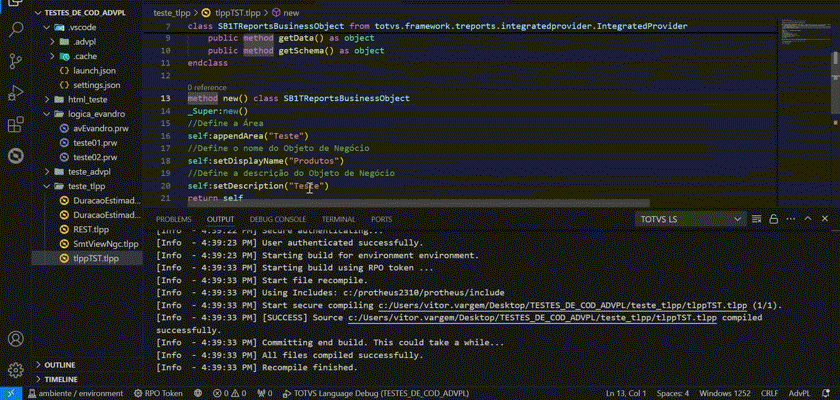
Task: Open the Extensions view
Action: [16, 124]
